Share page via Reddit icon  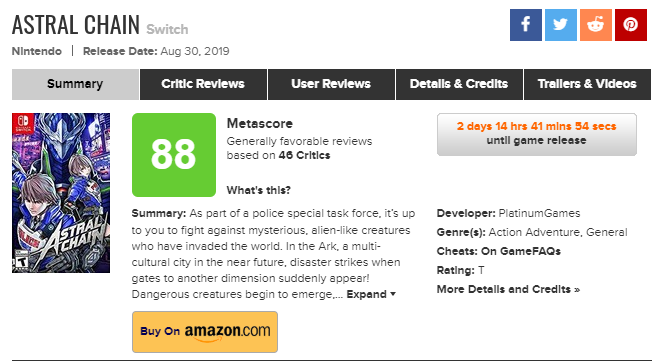coord(596,25)
